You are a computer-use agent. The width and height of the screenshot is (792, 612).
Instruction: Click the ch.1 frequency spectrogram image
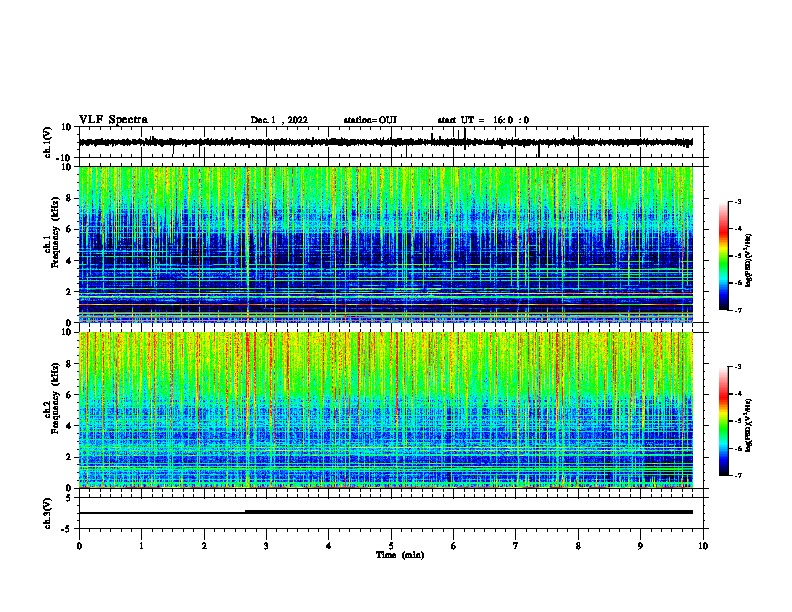click(385, 244)
